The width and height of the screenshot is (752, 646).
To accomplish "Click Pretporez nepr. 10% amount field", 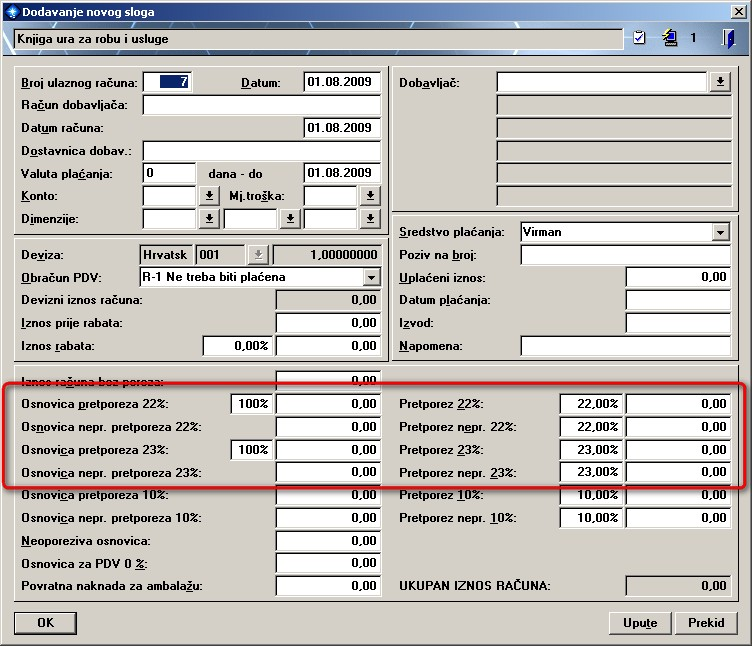I will [x=678, y=518].
